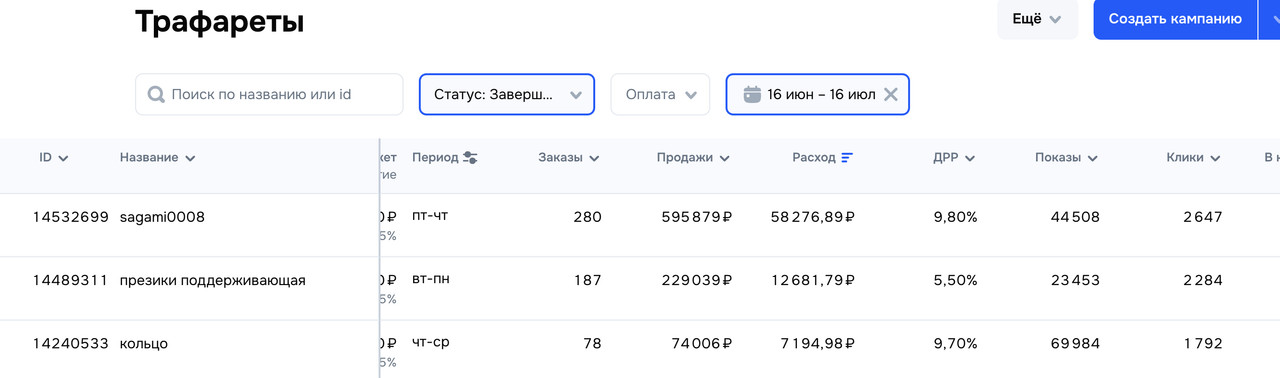Click the Создать кампанию button
The width and height of the screenshot is (1280, 378).
click(1174, 19)
